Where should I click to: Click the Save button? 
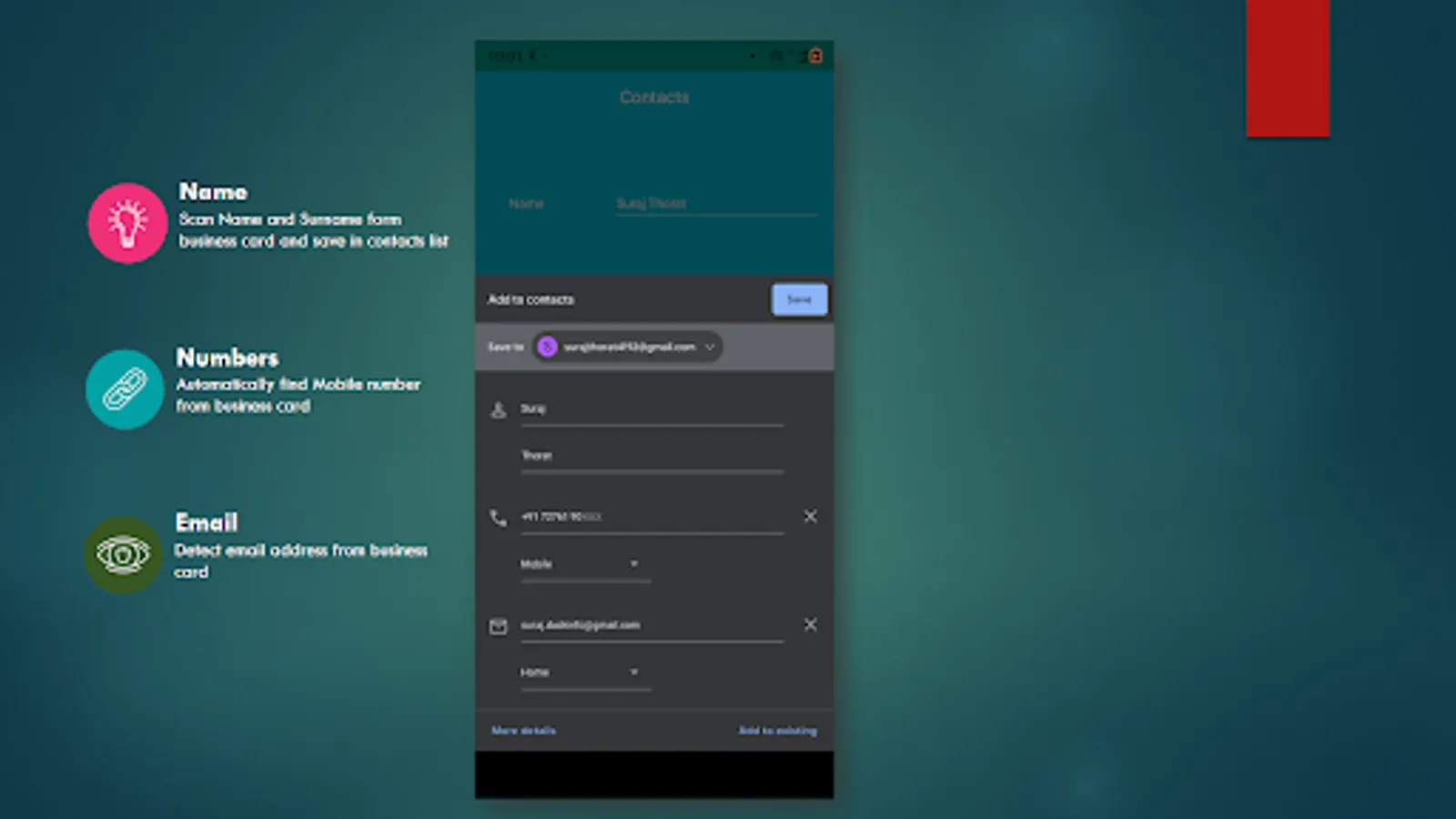(799, 299)
